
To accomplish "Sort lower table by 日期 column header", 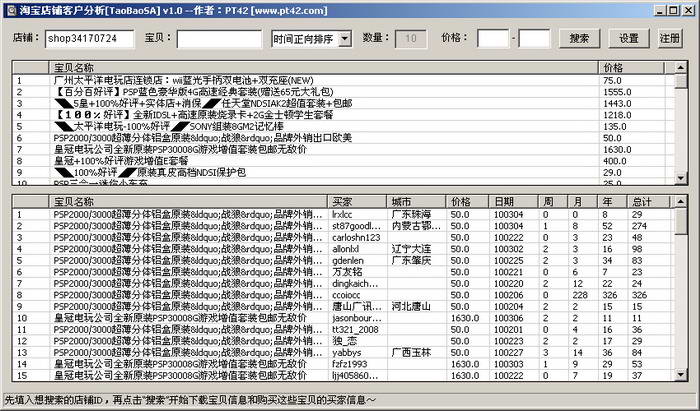I will click(x=513, y=202).
